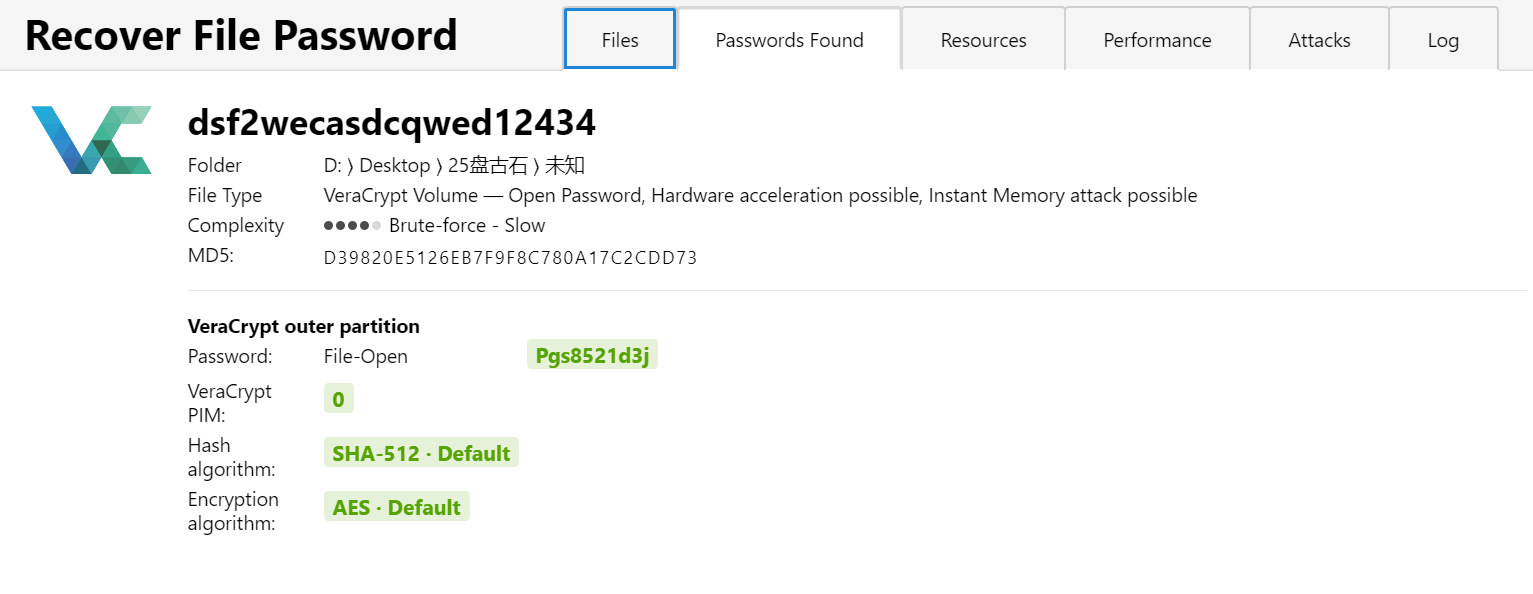Click the Desktop segment in folder path
The height and width of the screenshot is (594, 1533).
tap(394, 165)
